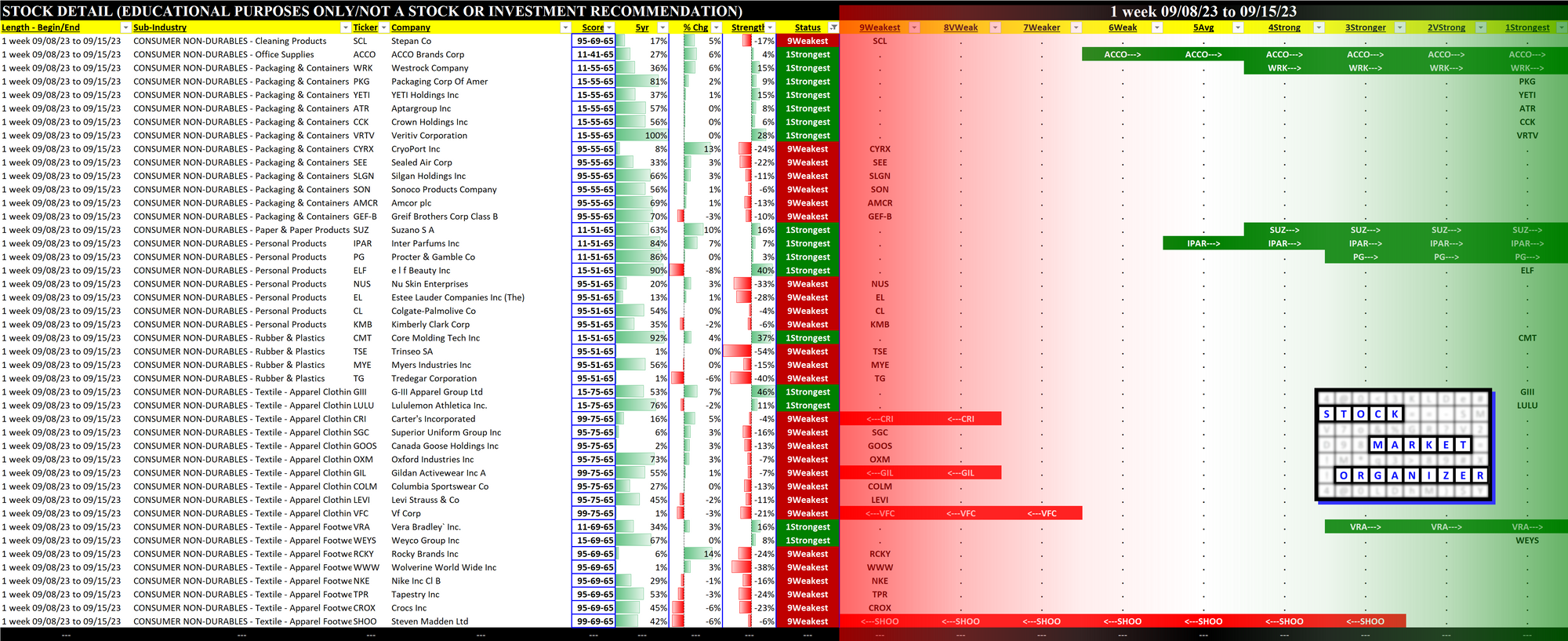Select the ACCO Brands Corp company cell

[481, 55]
